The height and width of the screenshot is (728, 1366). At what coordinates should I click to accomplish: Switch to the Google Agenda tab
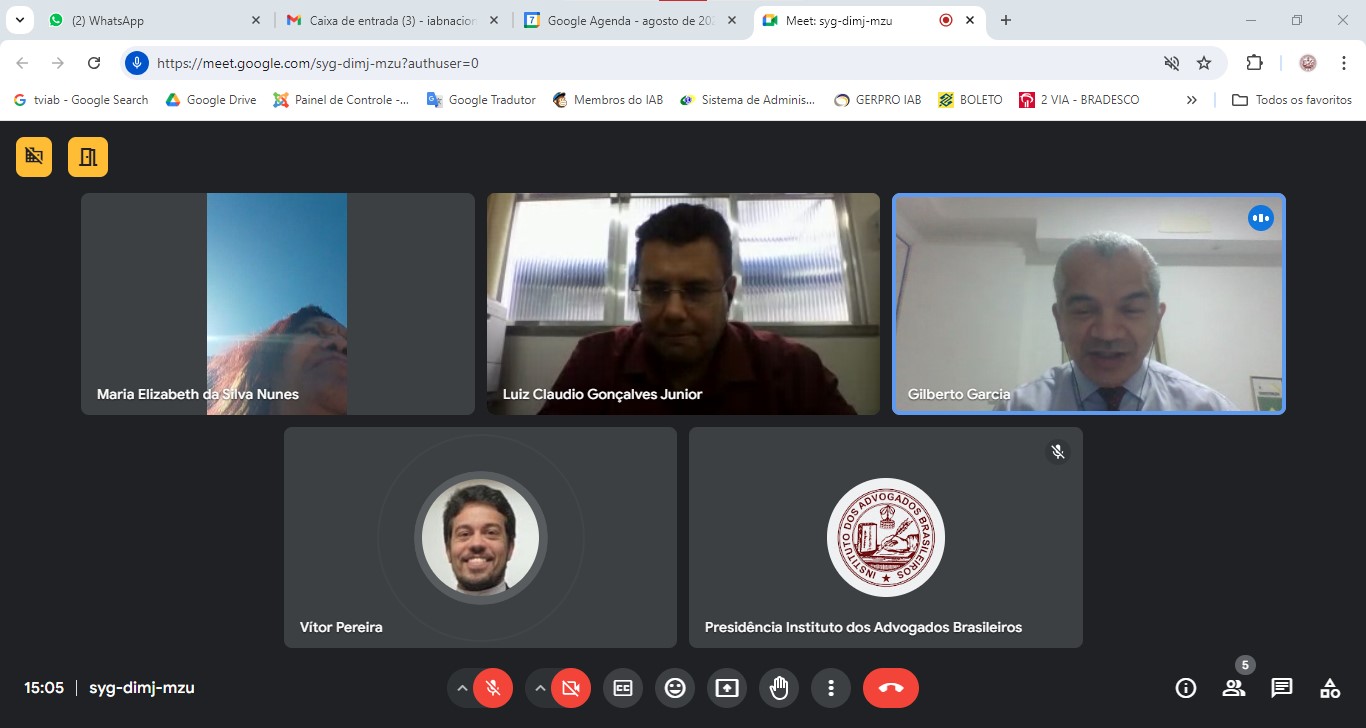(630, 20)
